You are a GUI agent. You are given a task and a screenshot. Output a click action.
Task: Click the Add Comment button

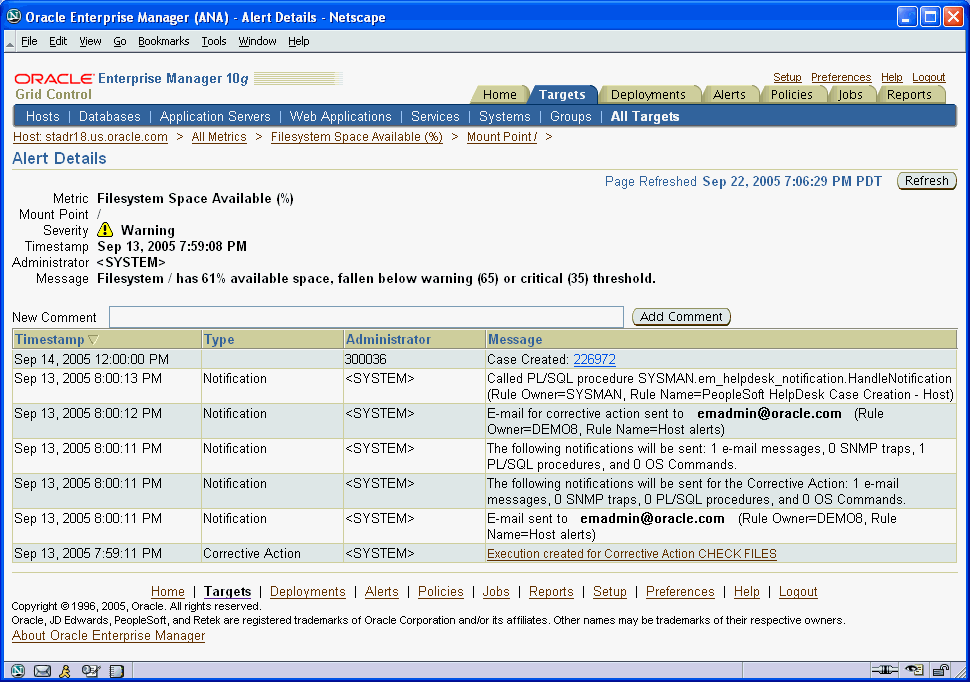(x=681, y=316)
